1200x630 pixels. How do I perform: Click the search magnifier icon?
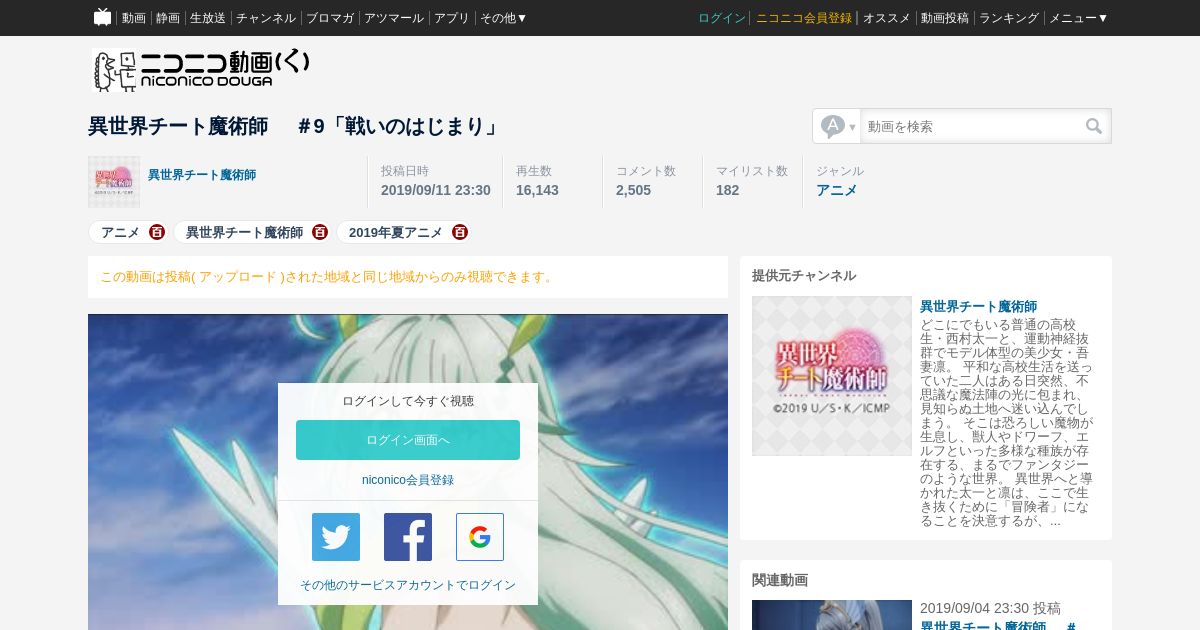pos(1094,126)
